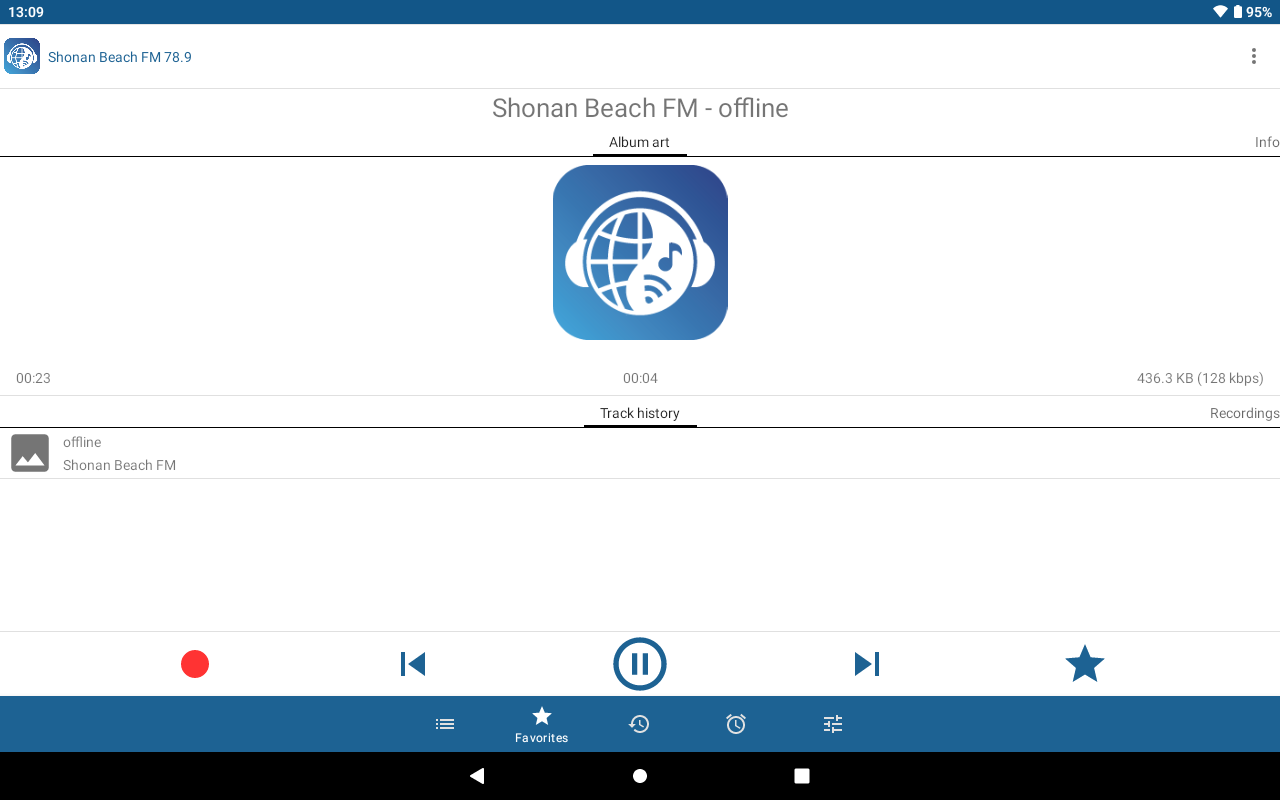The height and width of the screenshot is (800, 1280).
Task: Skip to the previous station
Action: pos(413,664)
